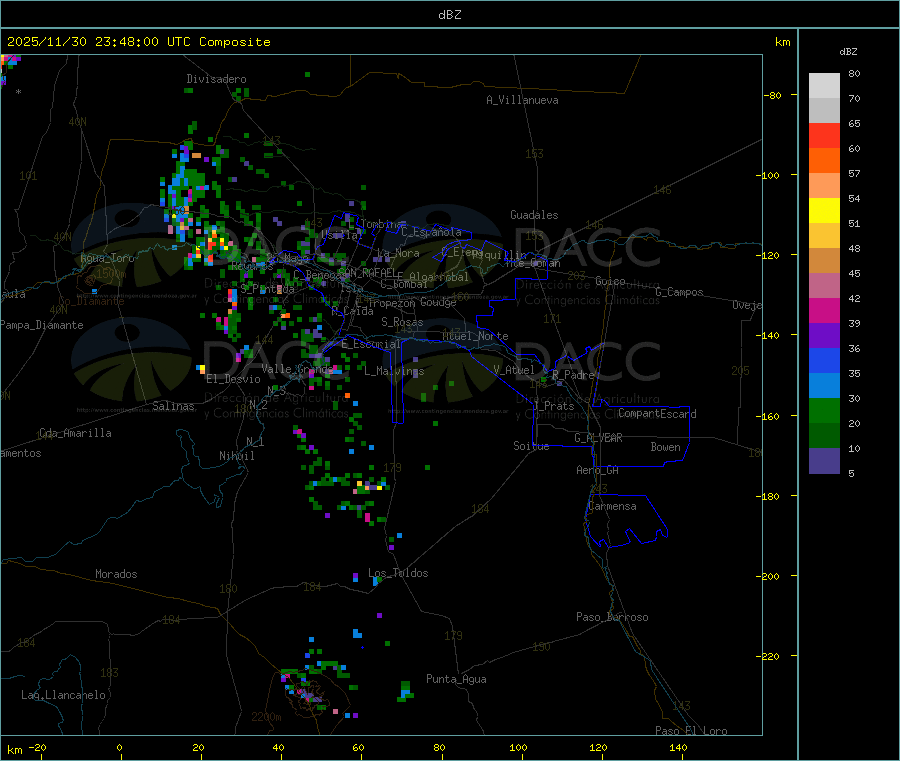
Task: Click the 'Soitue' place label
Action: [531, 446]
